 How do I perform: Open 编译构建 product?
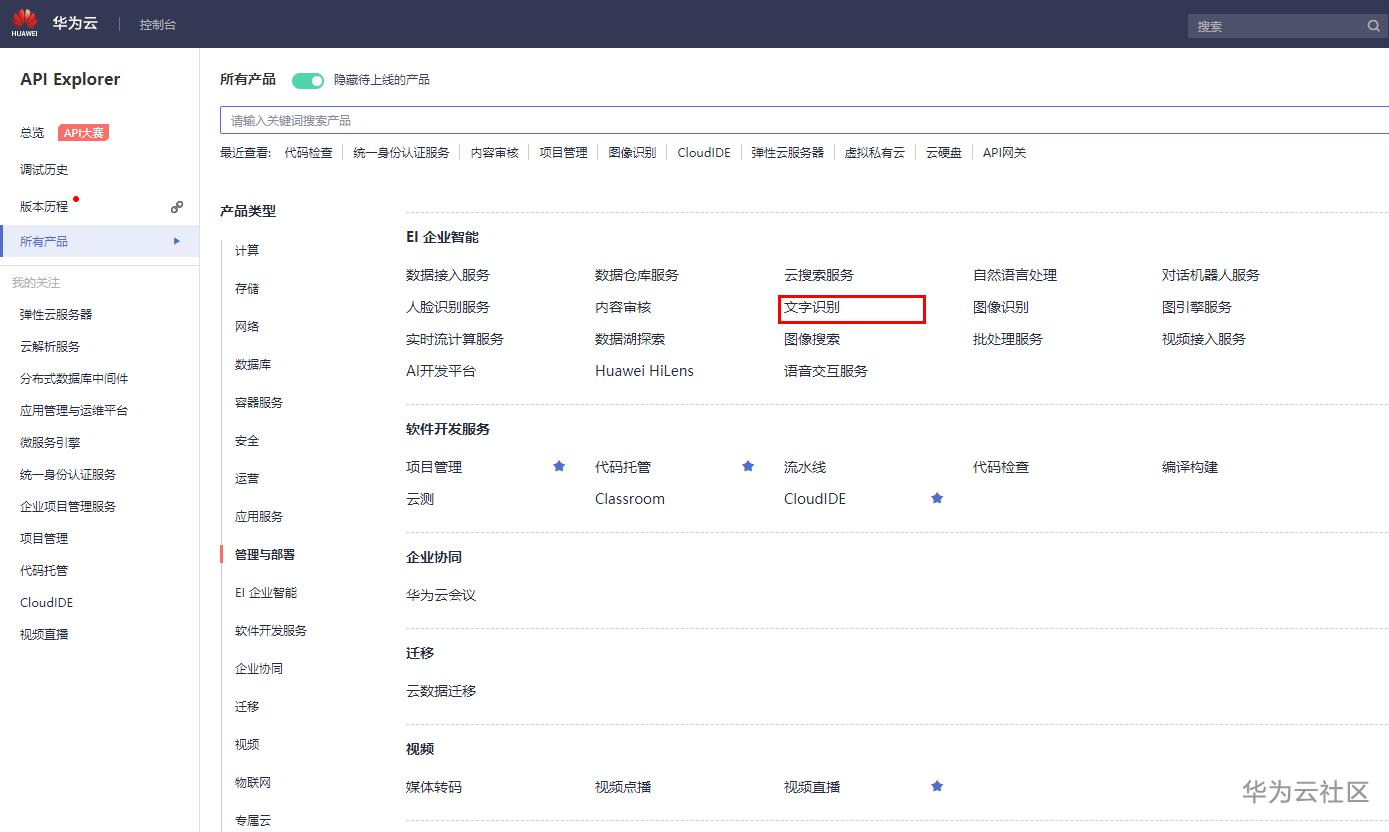point(1190,467)
